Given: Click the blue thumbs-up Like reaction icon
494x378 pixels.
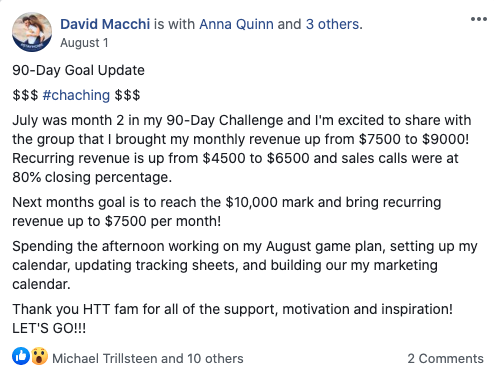Looking at the screenshot, I should (x=21, y=356).
